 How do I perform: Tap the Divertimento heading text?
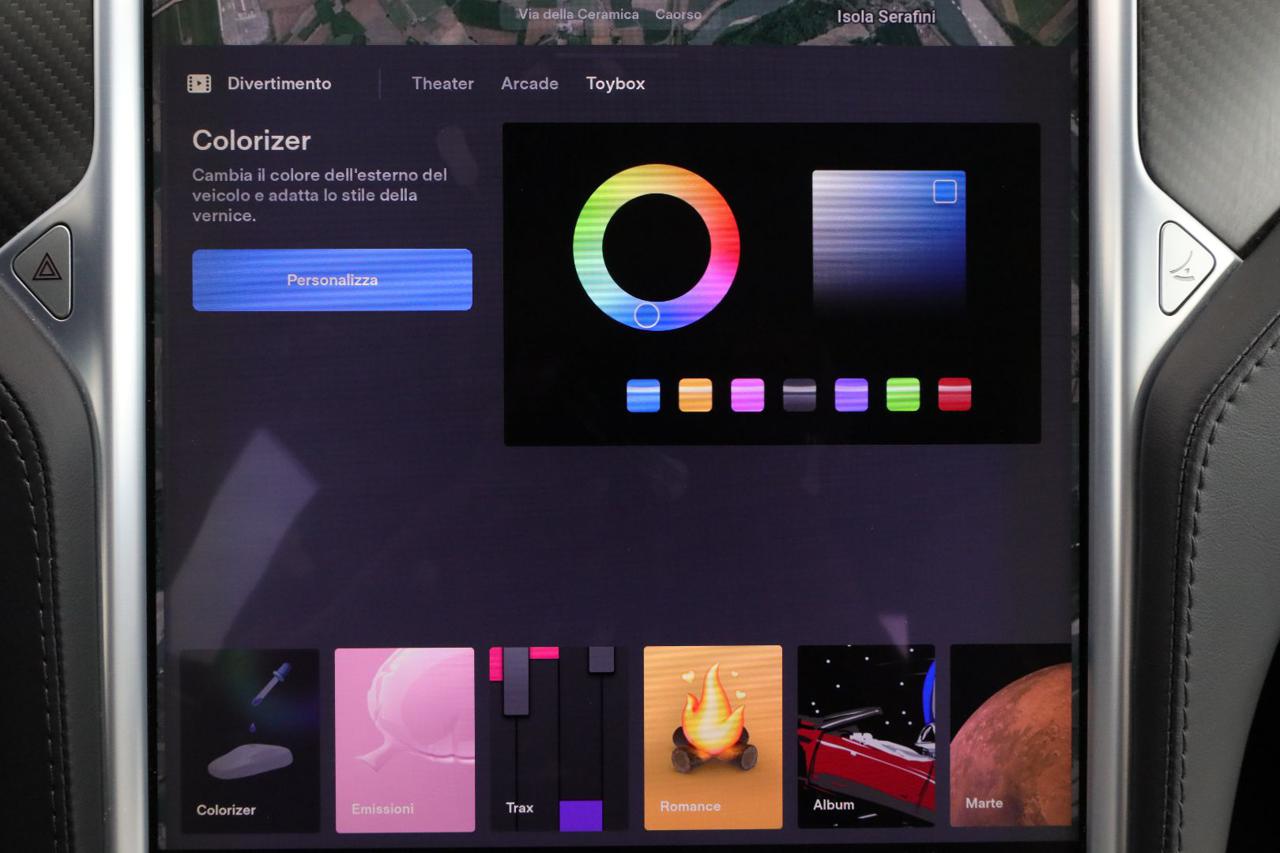(x=279, y=84)
